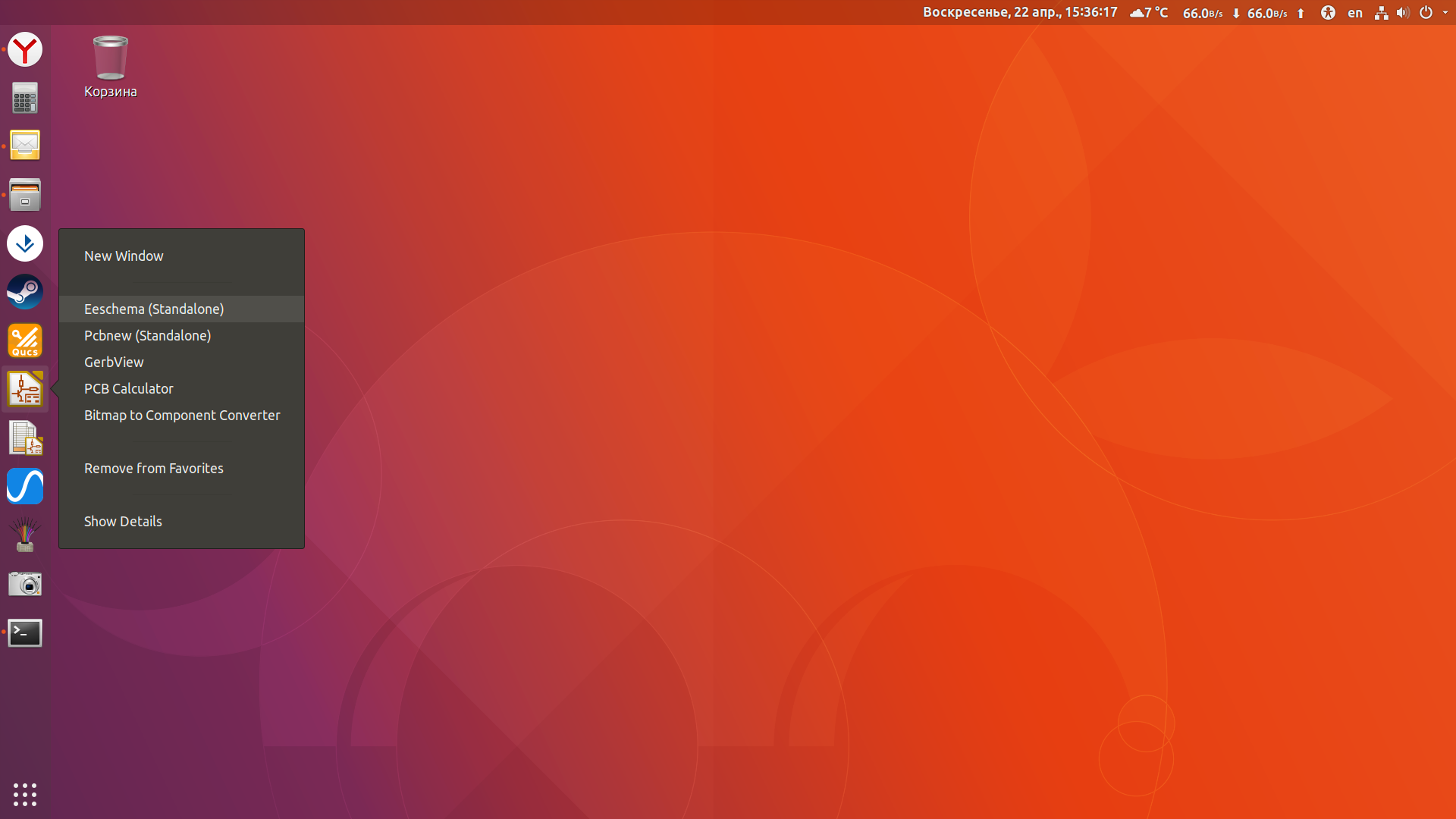The height and width of the screenshot is (819, 1456).
Task: Click Remove from Favorites
Action: click(154, 469)
